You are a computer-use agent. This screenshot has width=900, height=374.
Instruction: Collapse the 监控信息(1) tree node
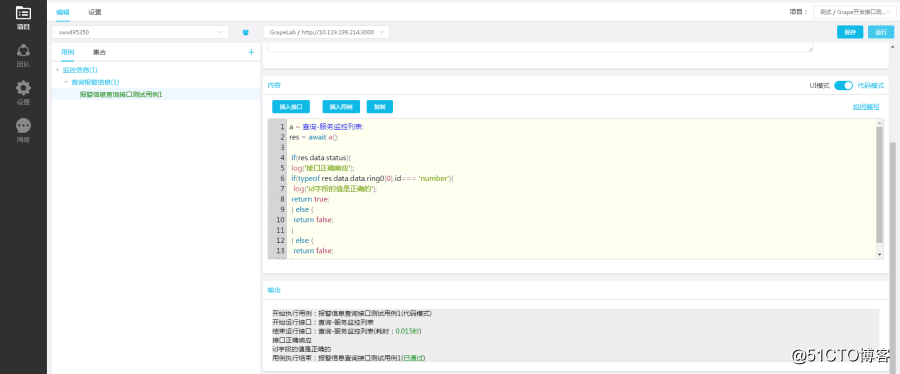pyautogui.click(x=57, y=70)
